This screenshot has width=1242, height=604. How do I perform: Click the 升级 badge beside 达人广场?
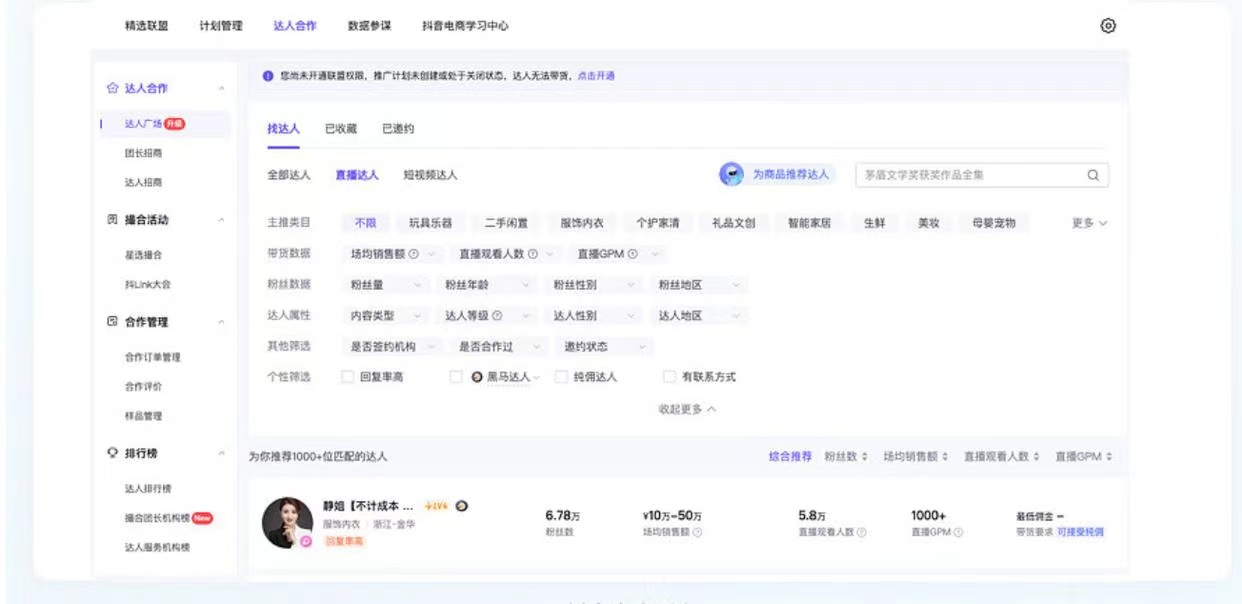(175, 124)
